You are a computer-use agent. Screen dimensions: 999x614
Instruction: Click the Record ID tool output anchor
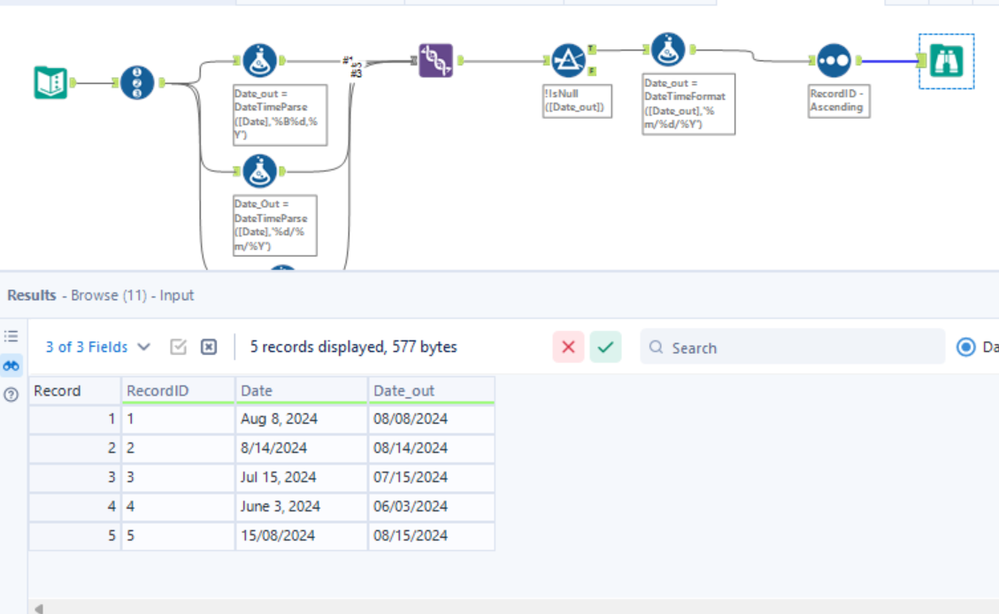[162, 82]
